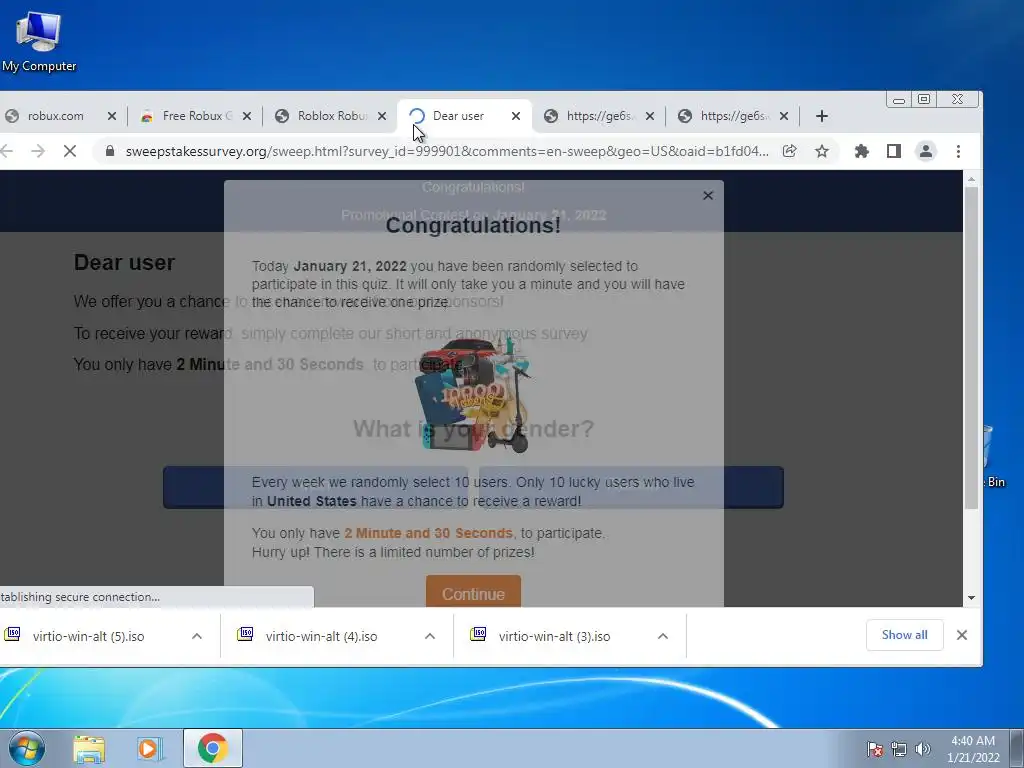
Task: Open virtio-win-alt (5).iso download
Action: (x=88, y=636)
